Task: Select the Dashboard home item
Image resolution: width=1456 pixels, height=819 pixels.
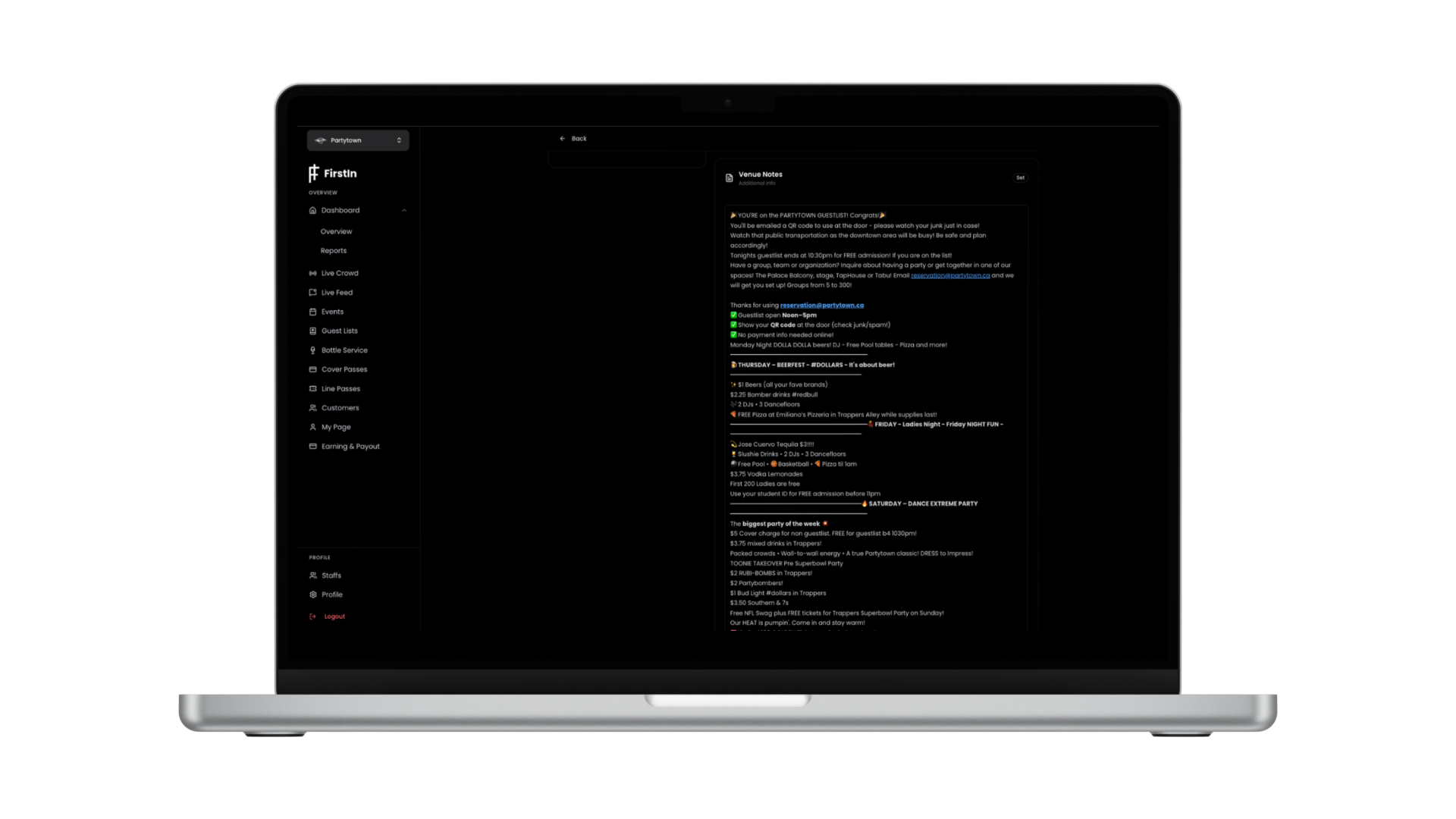Action: point(340,211)
